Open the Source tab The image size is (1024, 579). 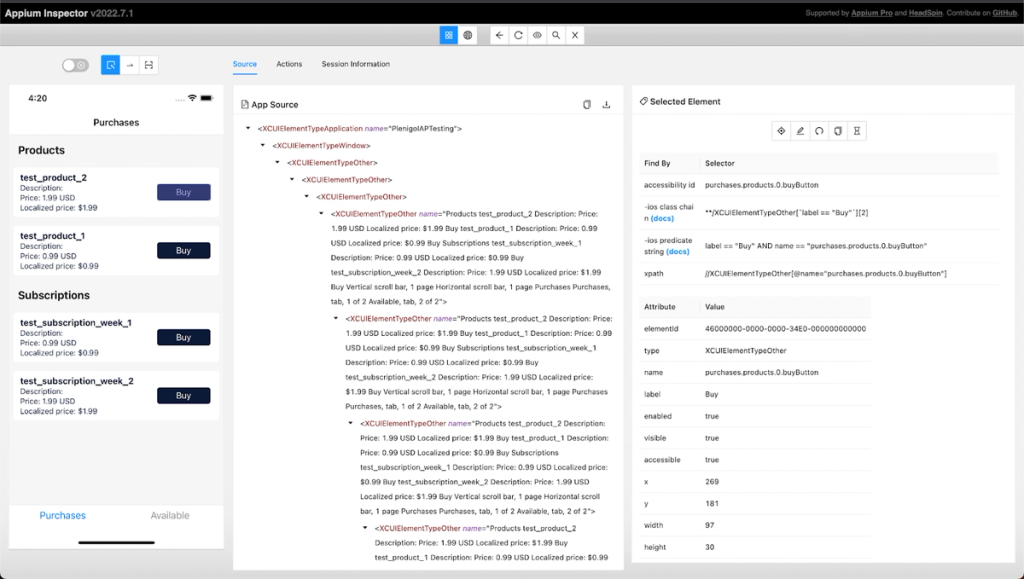coord(245,64)
